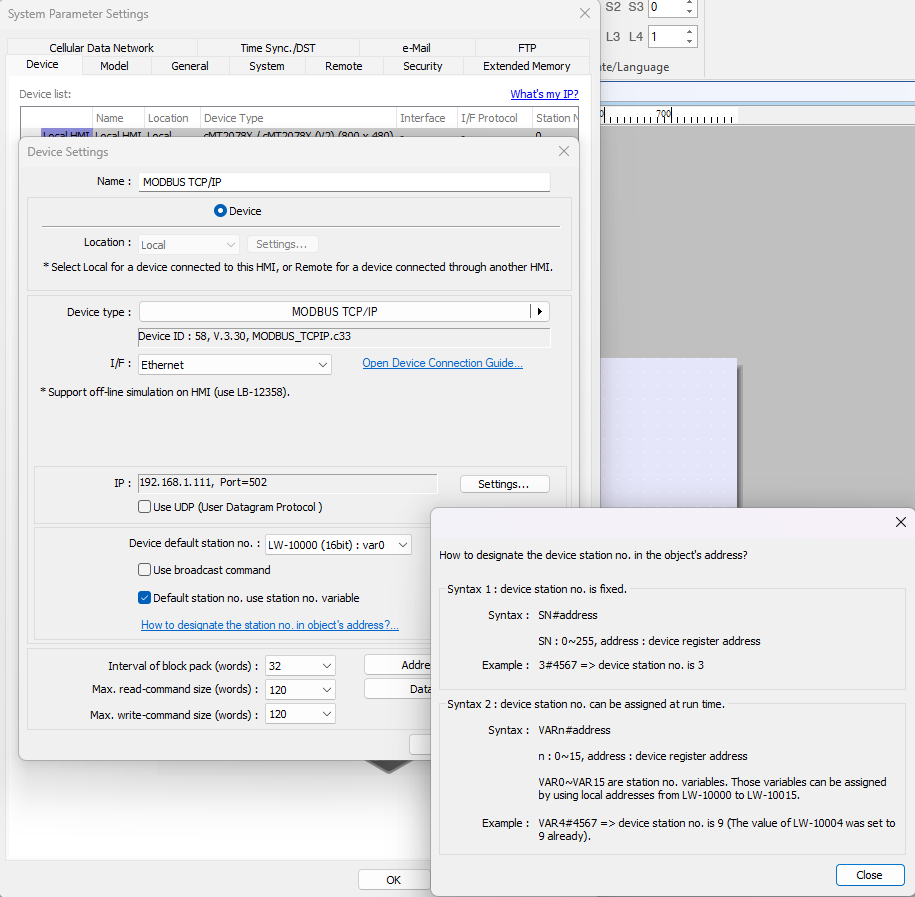
Task: Click the What's my IP? link
Action: coord(544,94)
